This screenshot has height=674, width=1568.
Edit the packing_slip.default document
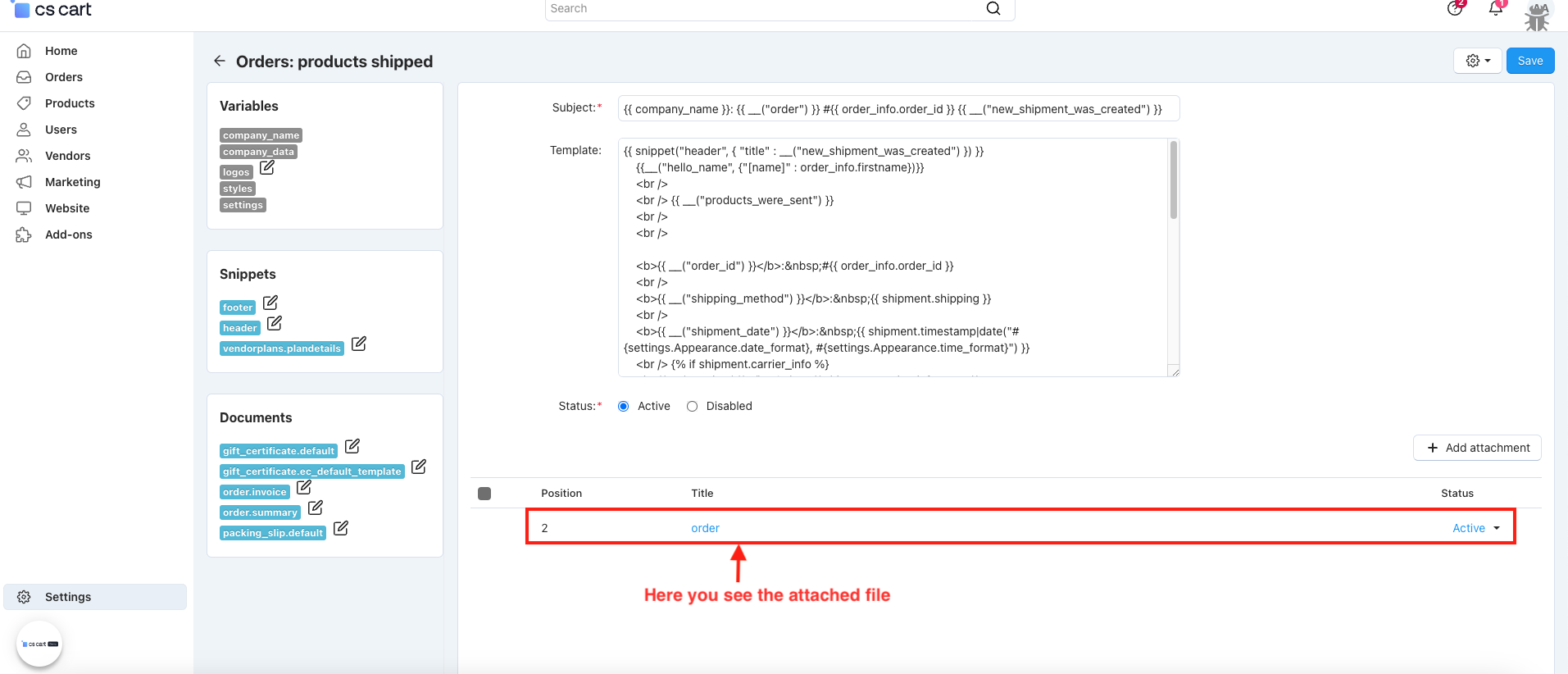(x=341, y=528)
